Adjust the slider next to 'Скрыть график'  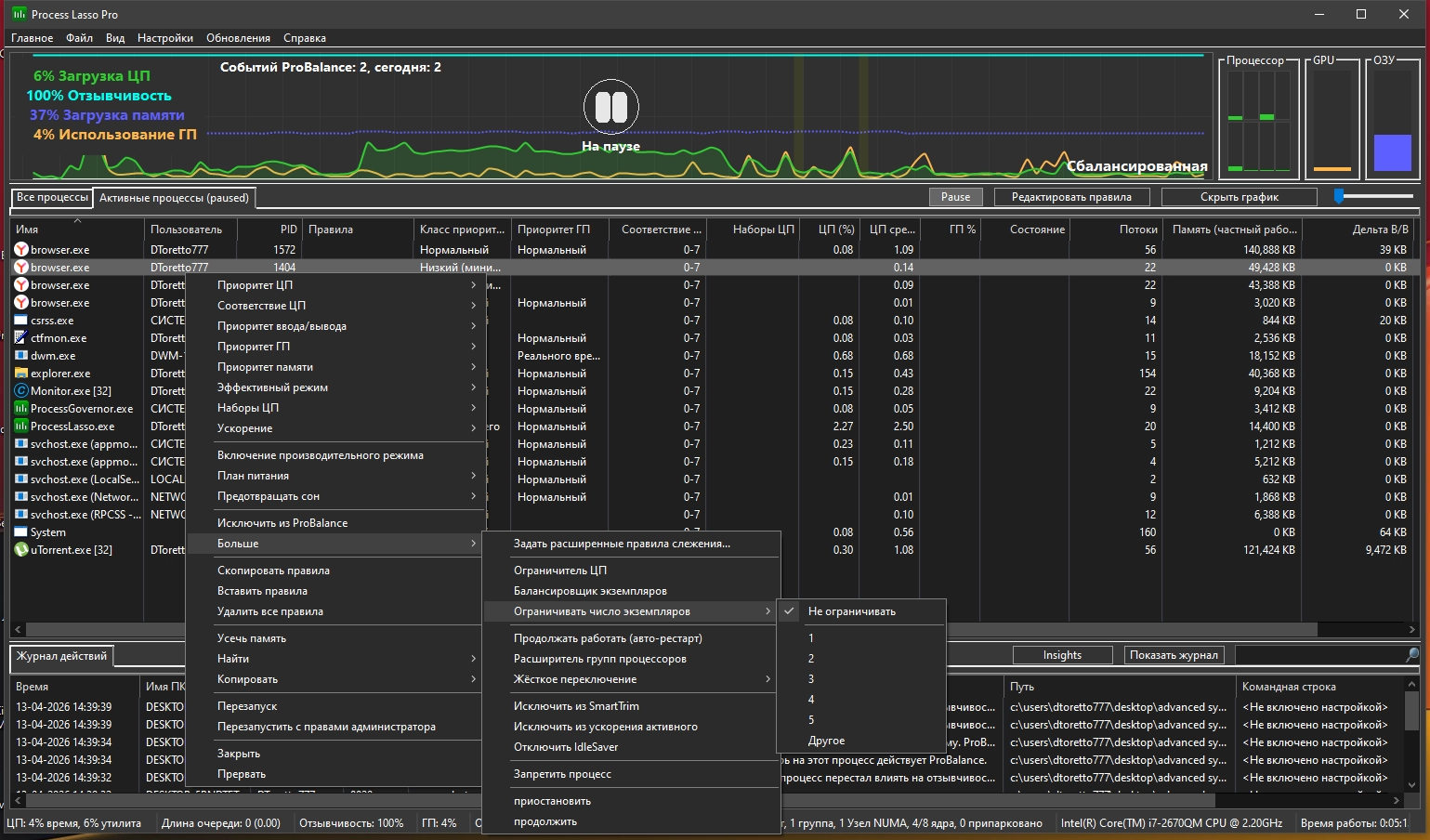[x=1339, y=196]
